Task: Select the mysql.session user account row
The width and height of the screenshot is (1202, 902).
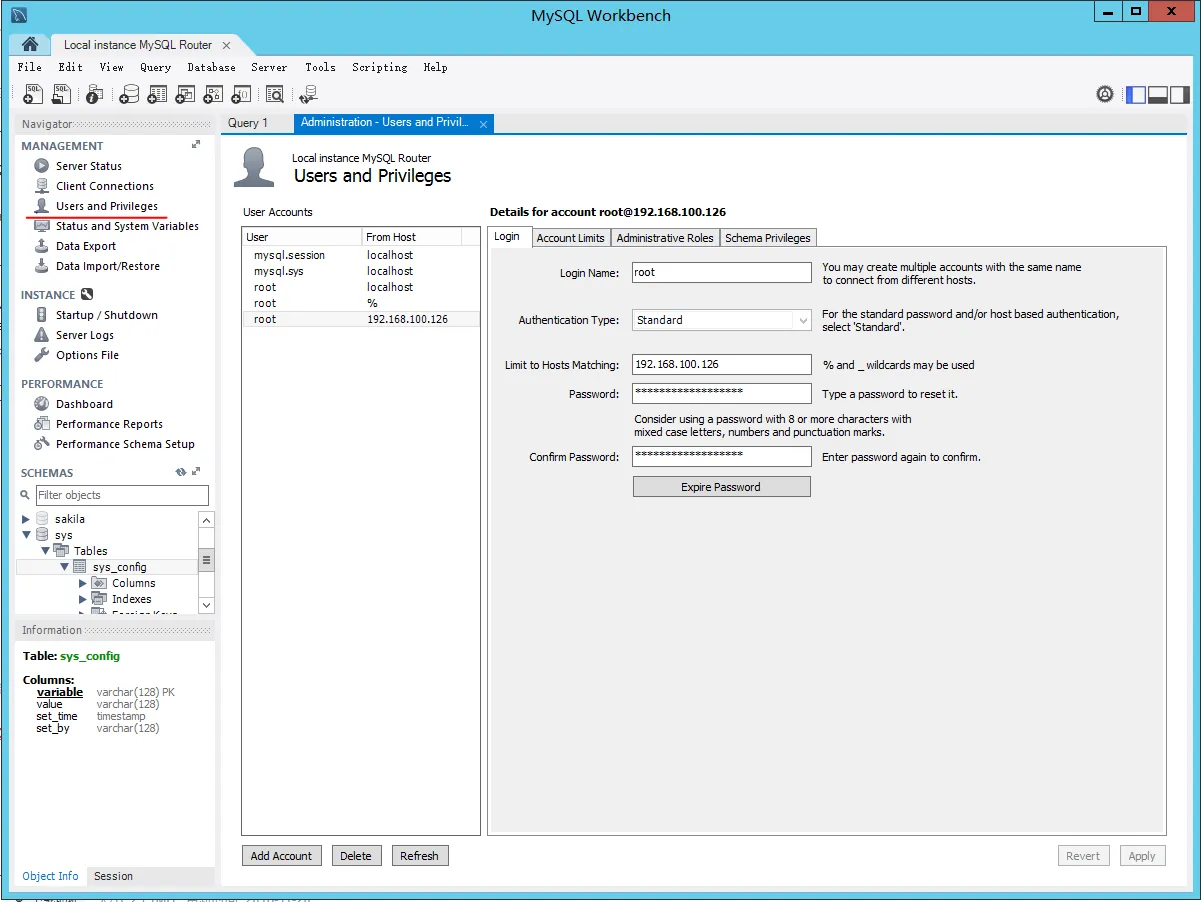Action: pos(361,255)
